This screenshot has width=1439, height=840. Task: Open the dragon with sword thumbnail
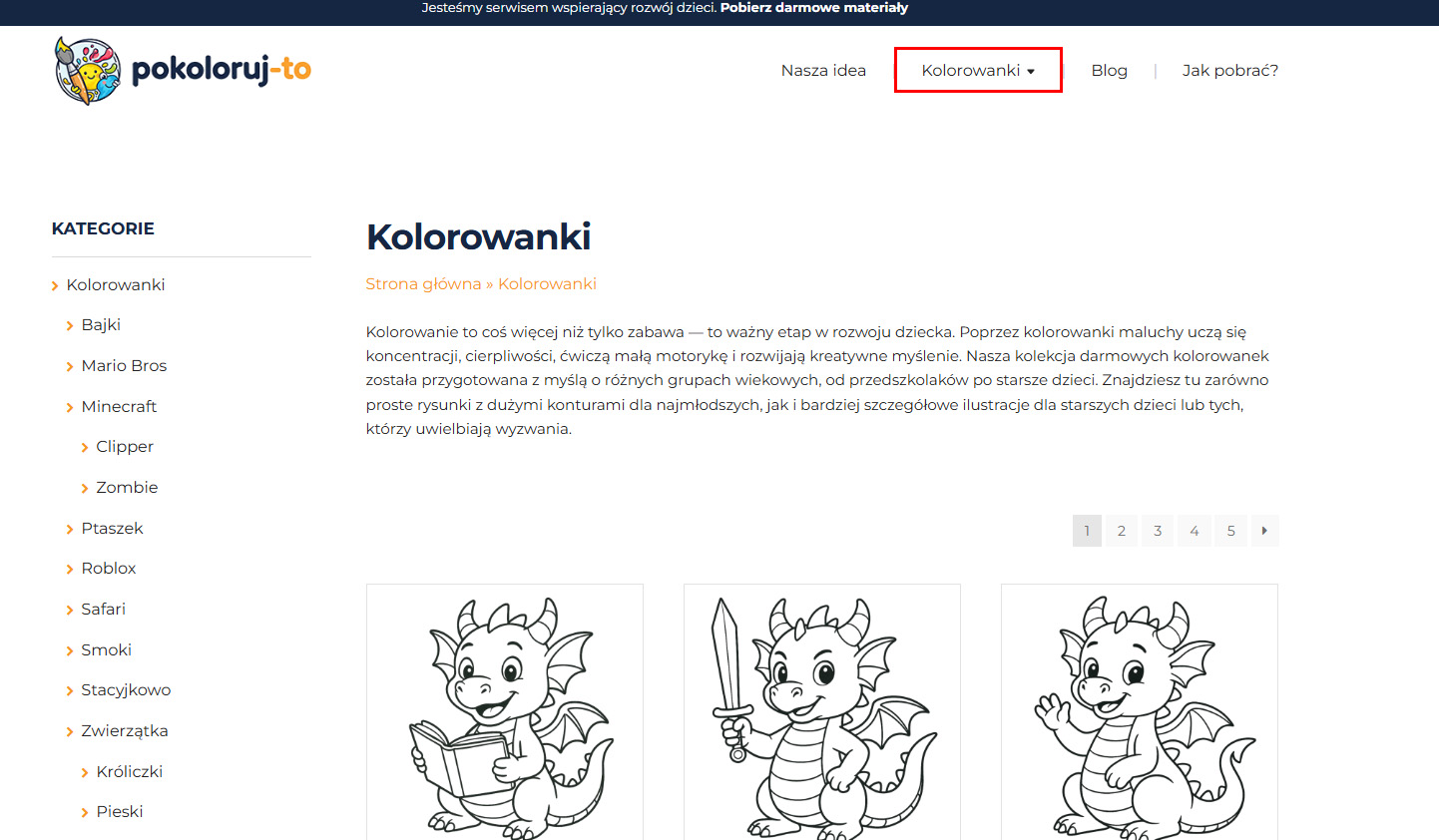[822, 712]
